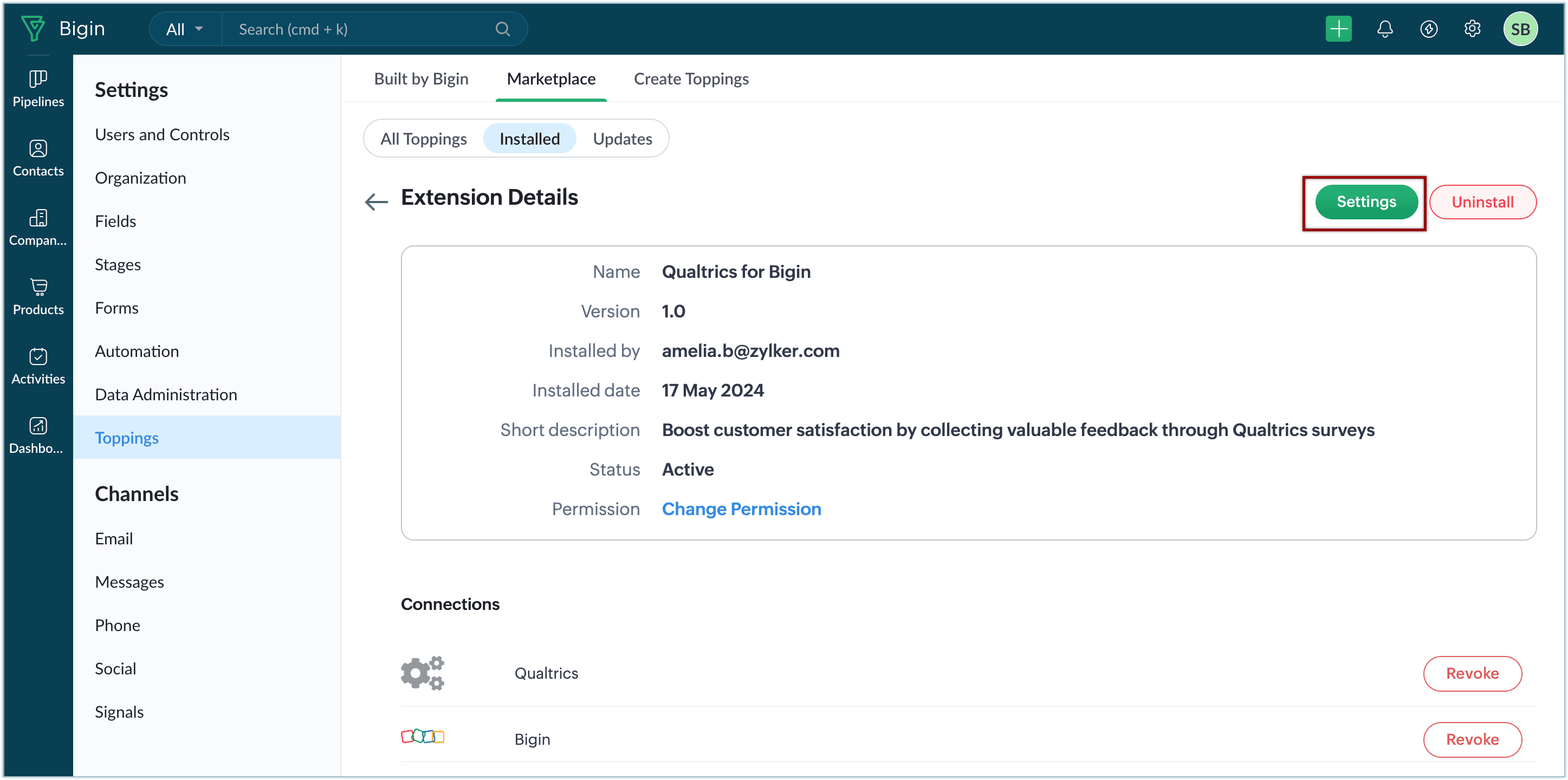The width and height of the screenshot is (1568, 780).
Task: Open the Contacts module
Action: 38,158
